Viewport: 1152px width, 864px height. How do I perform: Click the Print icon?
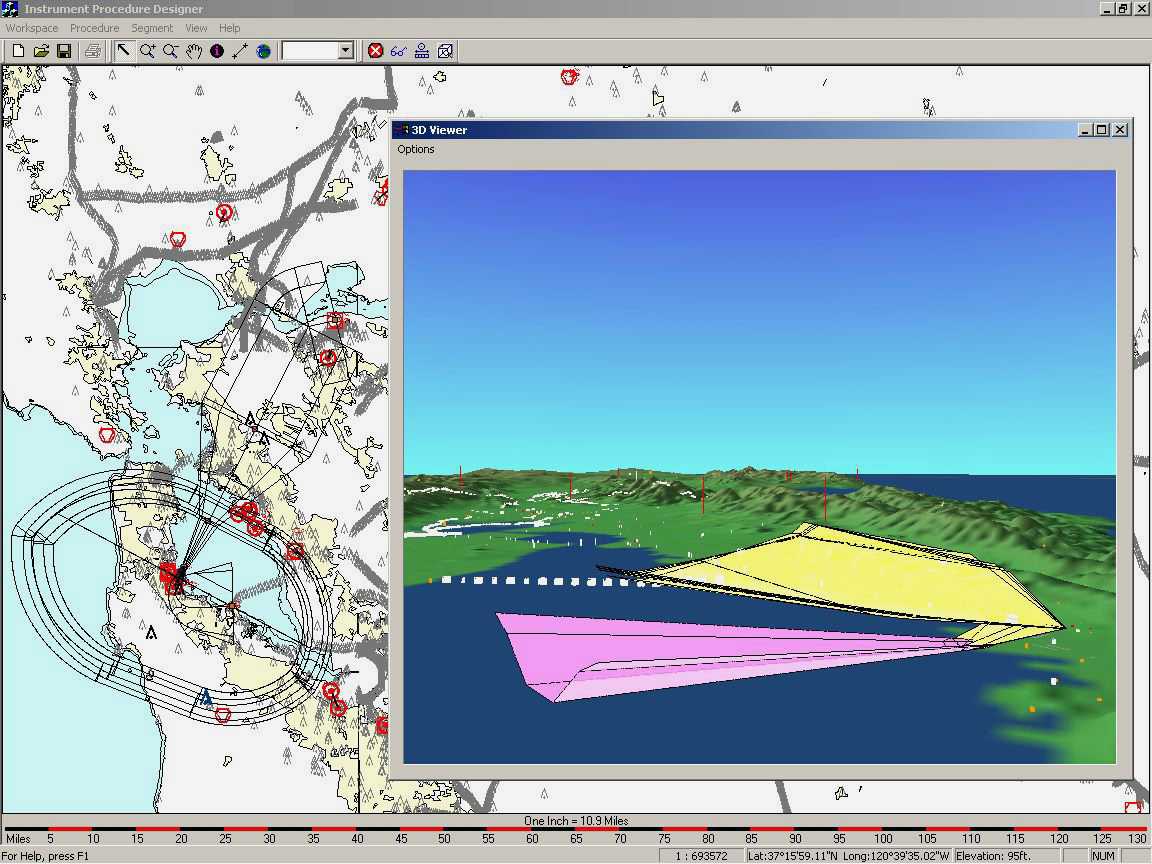point(93,50)
